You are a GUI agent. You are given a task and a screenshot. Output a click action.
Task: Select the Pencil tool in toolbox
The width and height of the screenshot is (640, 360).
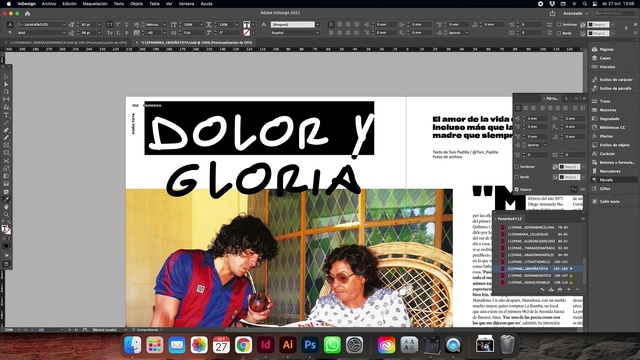(x=6, y=138)
